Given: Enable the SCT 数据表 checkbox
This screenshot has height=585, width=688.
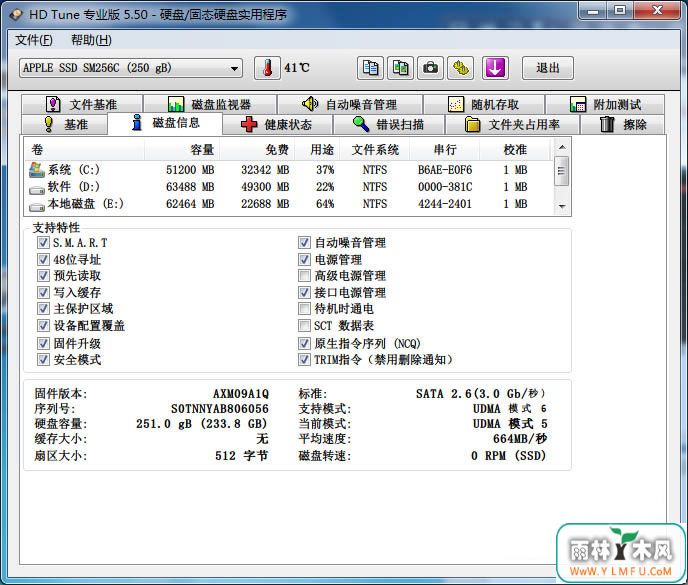Looking at the screenshot, I should pos(304,326).
